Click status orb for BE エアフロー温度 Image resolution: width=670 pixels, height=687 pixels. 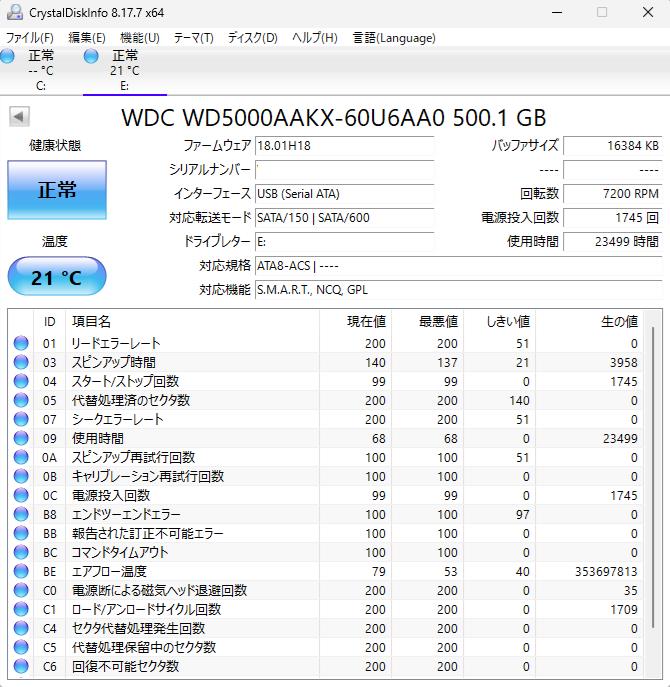click(21, 571)
